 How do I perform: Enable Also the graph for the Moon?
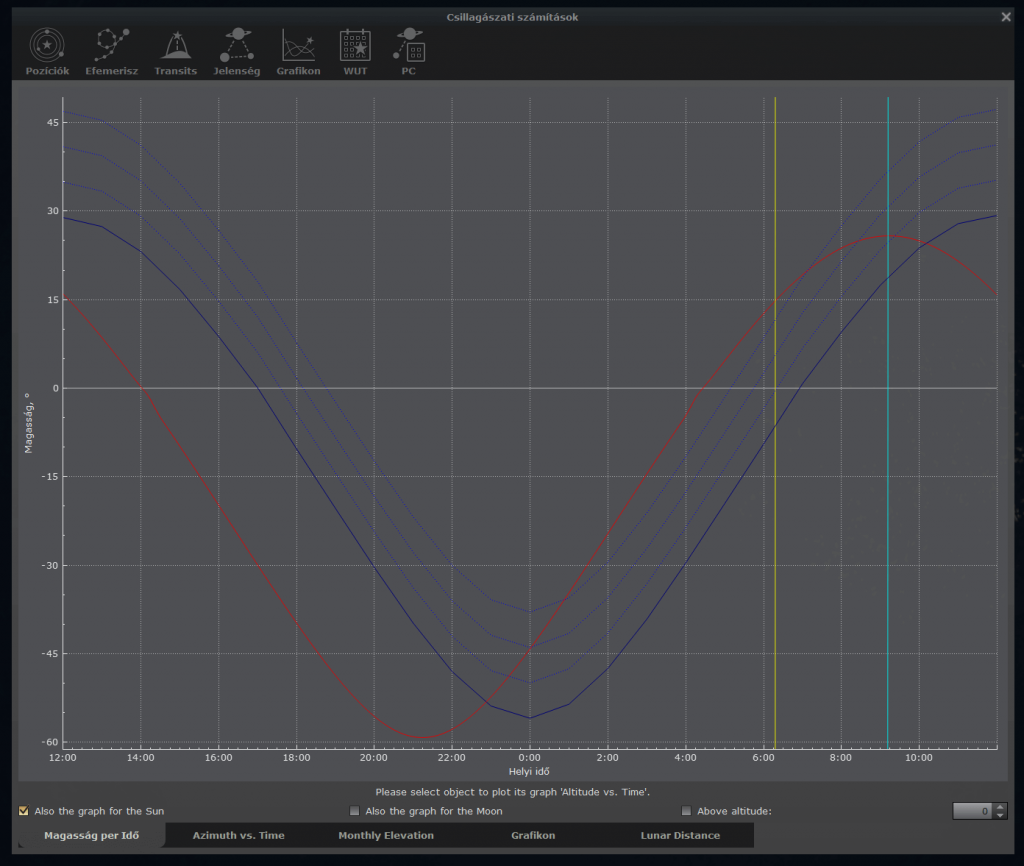pos(354,811)
